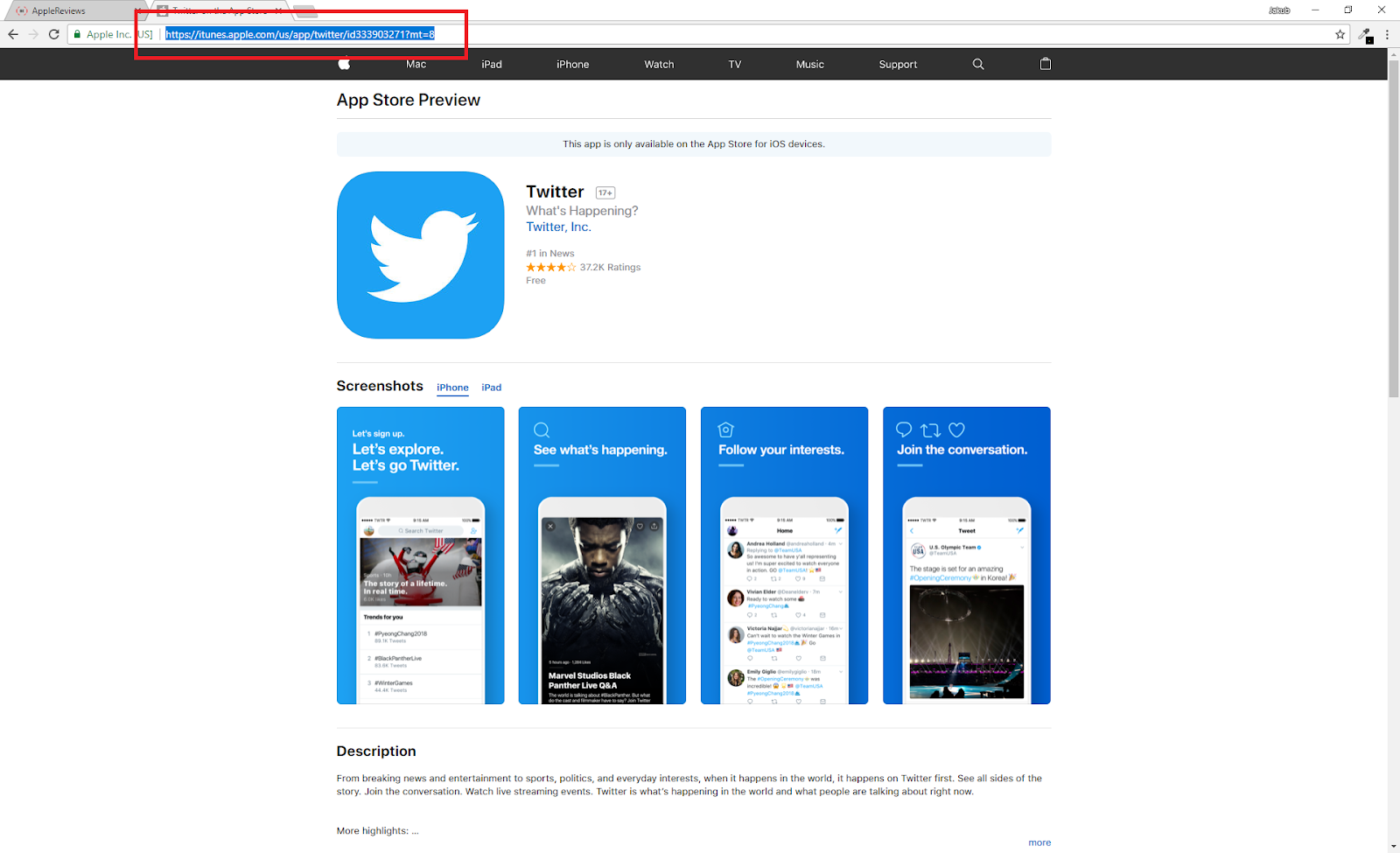This screenshot has width=1400, height=853.
Task: Open TV in Apple navigation
Action: (x=735, y=64)
